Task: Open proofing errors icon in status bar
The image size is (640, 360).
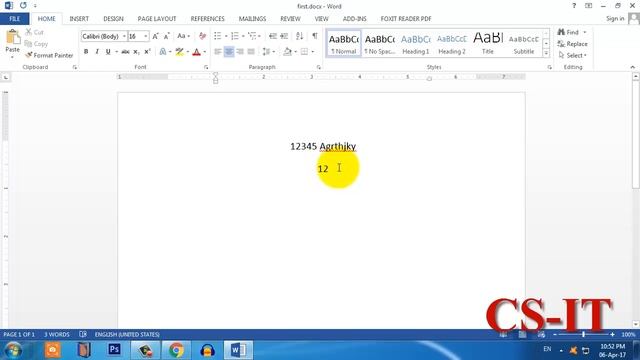Action: click(x=83, y=334)
